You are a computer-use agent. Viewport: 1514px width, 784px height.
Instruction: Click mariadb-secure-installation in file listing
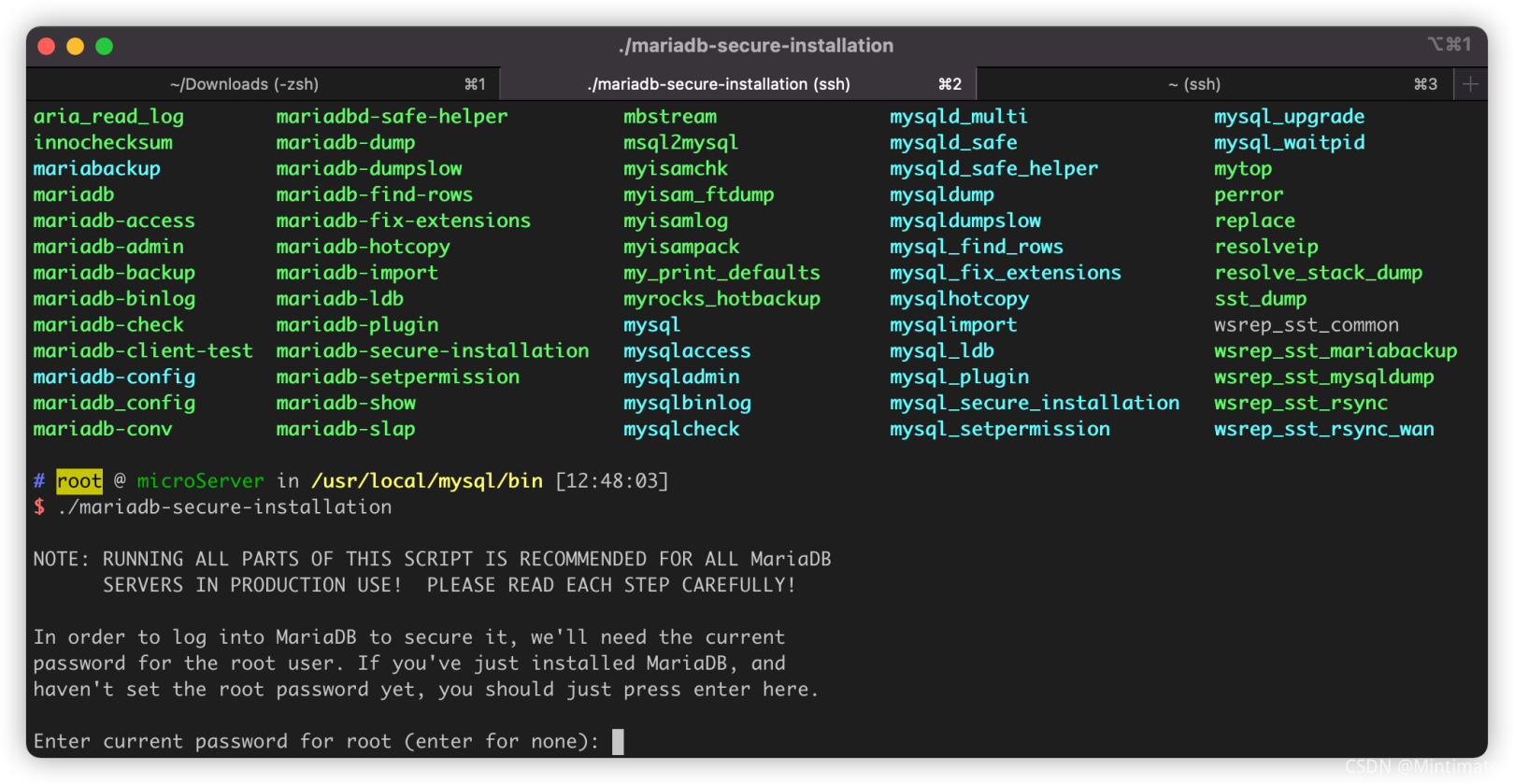click(433, 351)
